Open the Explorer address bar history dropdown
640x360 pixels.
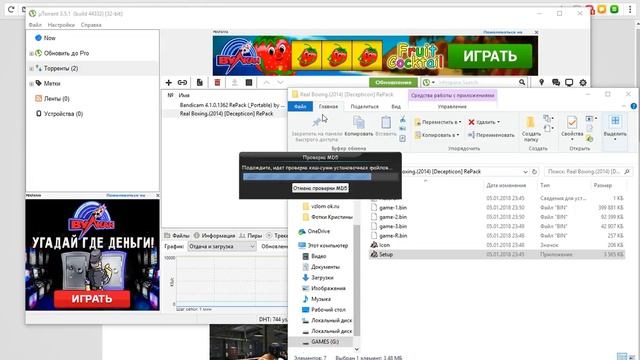[x=525, y=172]
